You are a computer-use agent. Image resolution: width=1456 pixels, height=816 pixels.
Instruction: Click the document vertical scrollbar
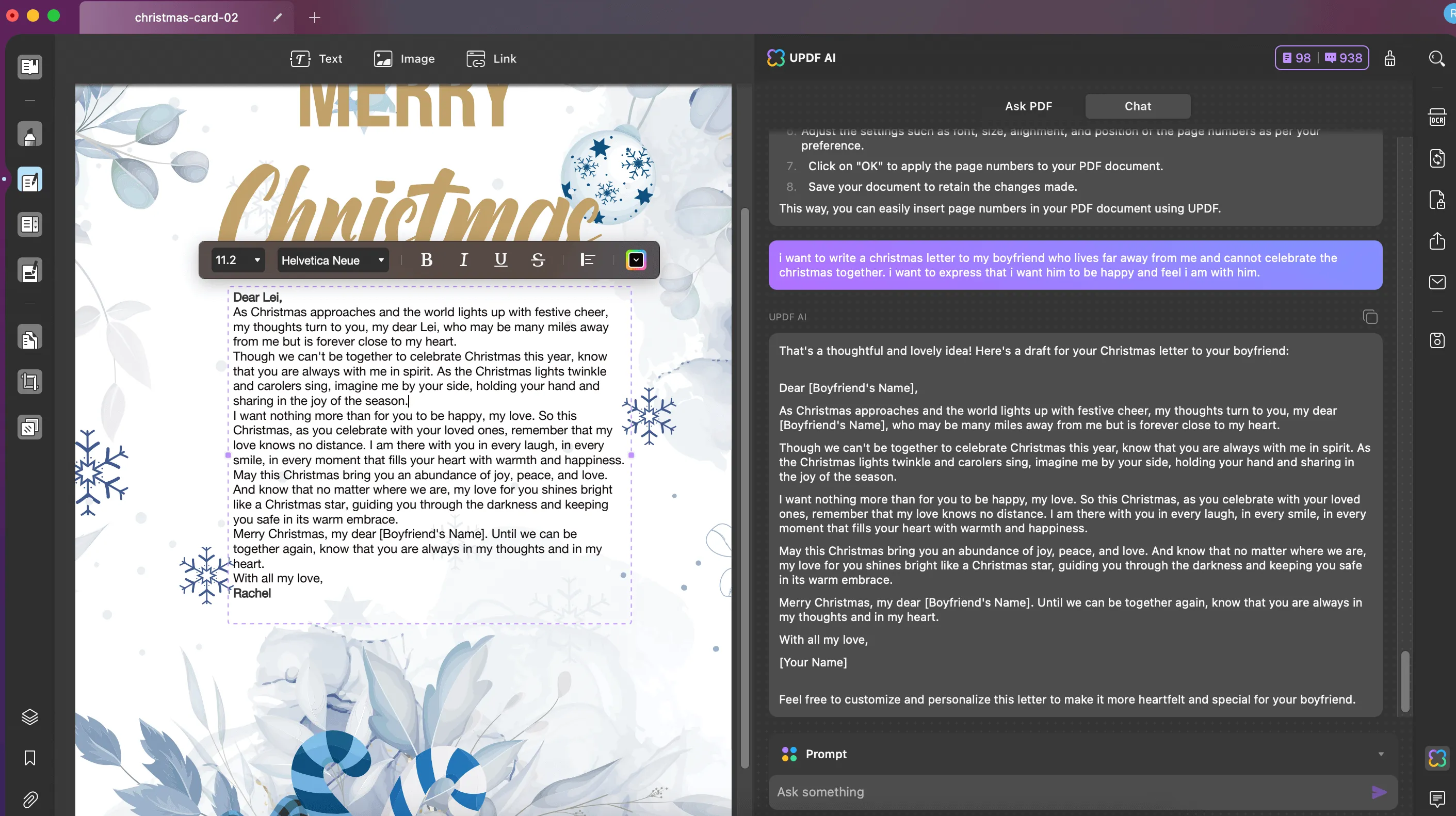pyautogui.click(x=745, y=489)
